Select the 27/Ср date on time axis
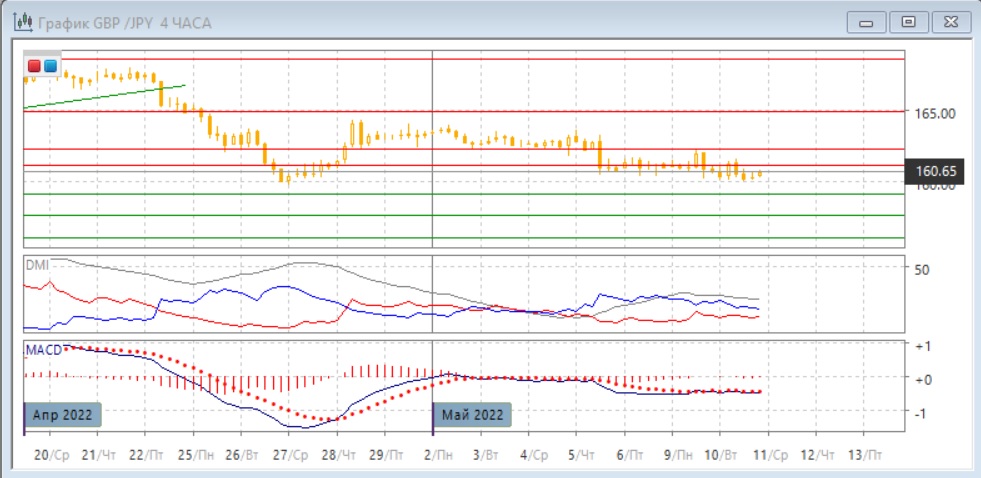Screen dimensions: 981x478 293,455
